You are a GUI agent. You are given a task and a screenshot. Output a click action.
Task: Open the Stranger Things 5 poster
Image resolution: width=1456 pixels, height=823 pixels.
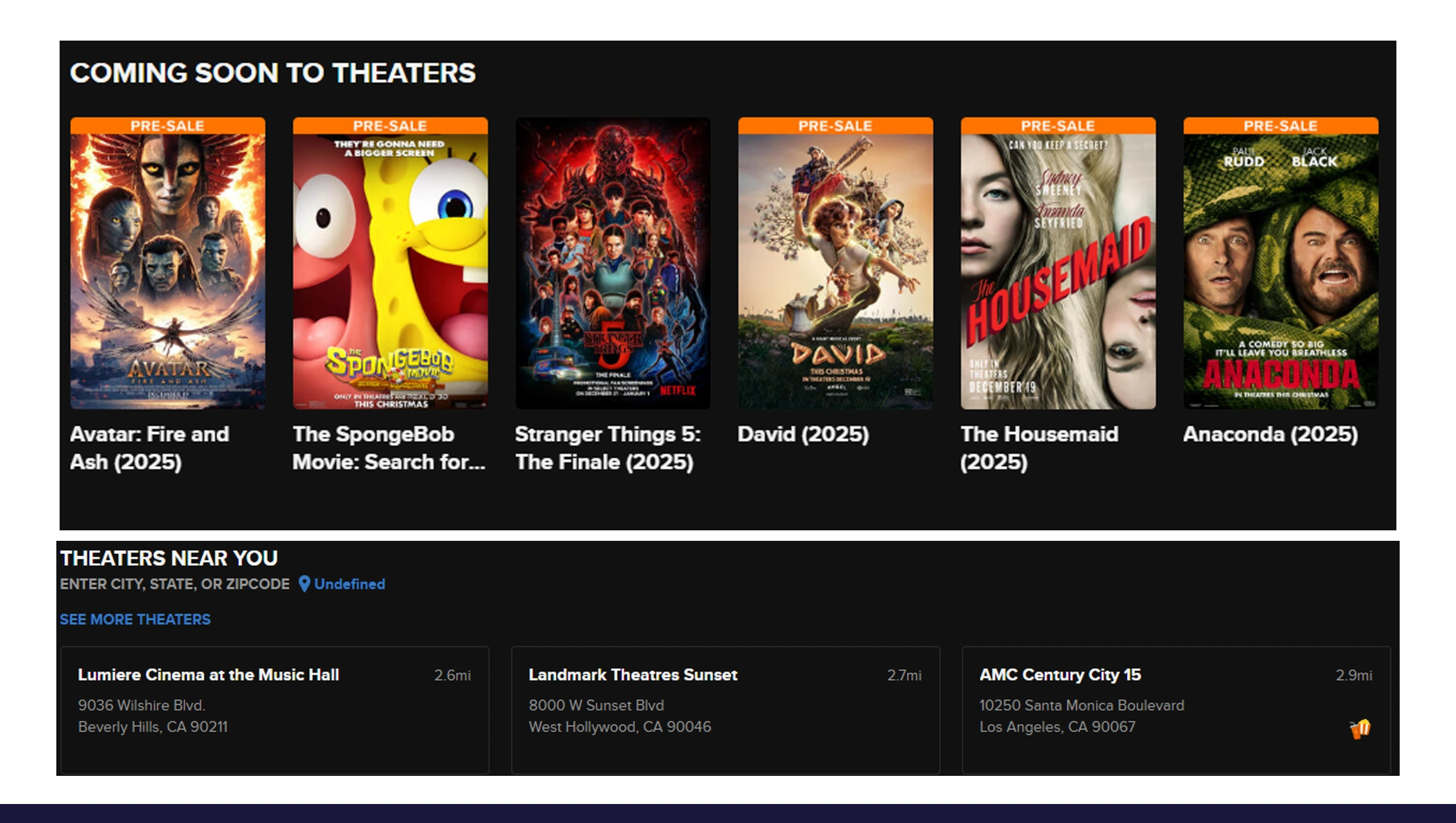click(613, 263)
